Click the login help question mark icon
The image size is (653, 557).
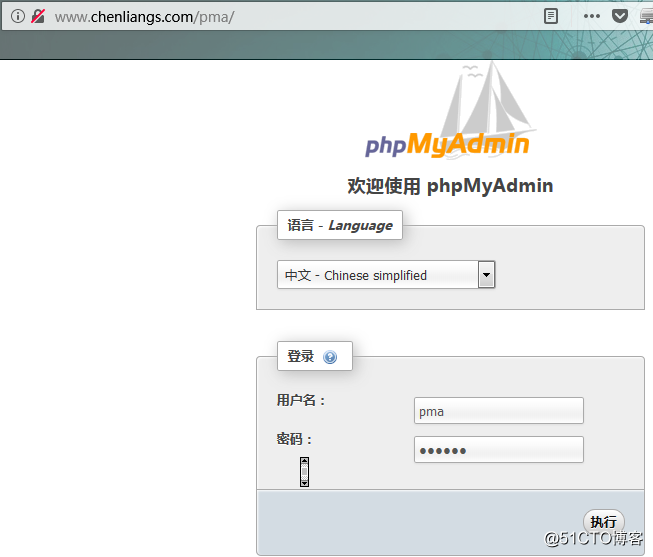pos(330,357)
